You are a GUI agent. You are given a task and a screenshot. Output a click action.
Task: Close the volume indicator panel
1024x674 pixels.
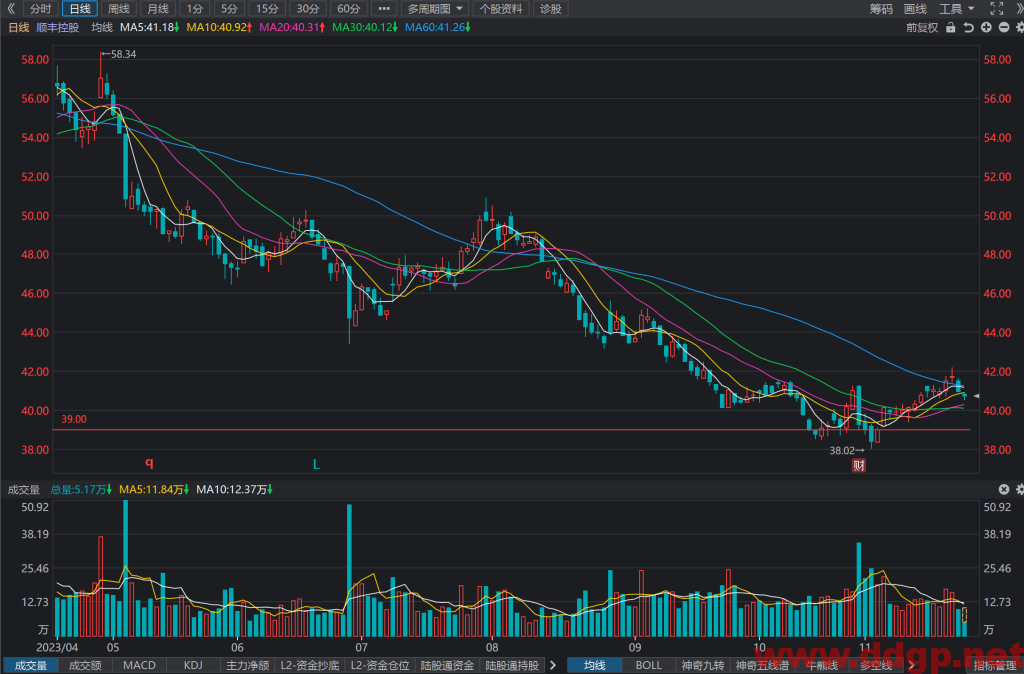[x=1004, y=489]
